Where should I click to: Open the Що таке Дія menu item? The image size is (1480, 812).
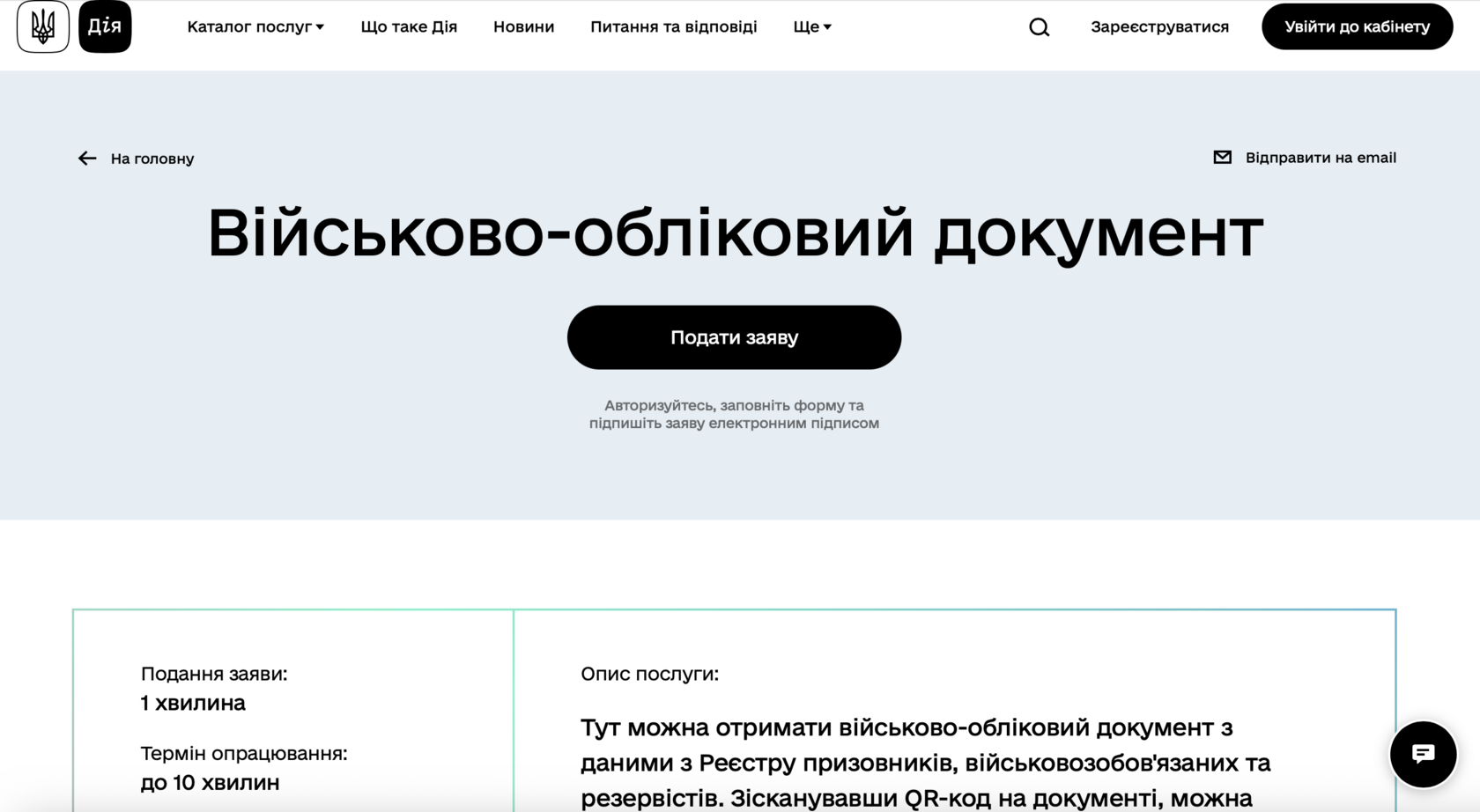click(x=409, y=26)
